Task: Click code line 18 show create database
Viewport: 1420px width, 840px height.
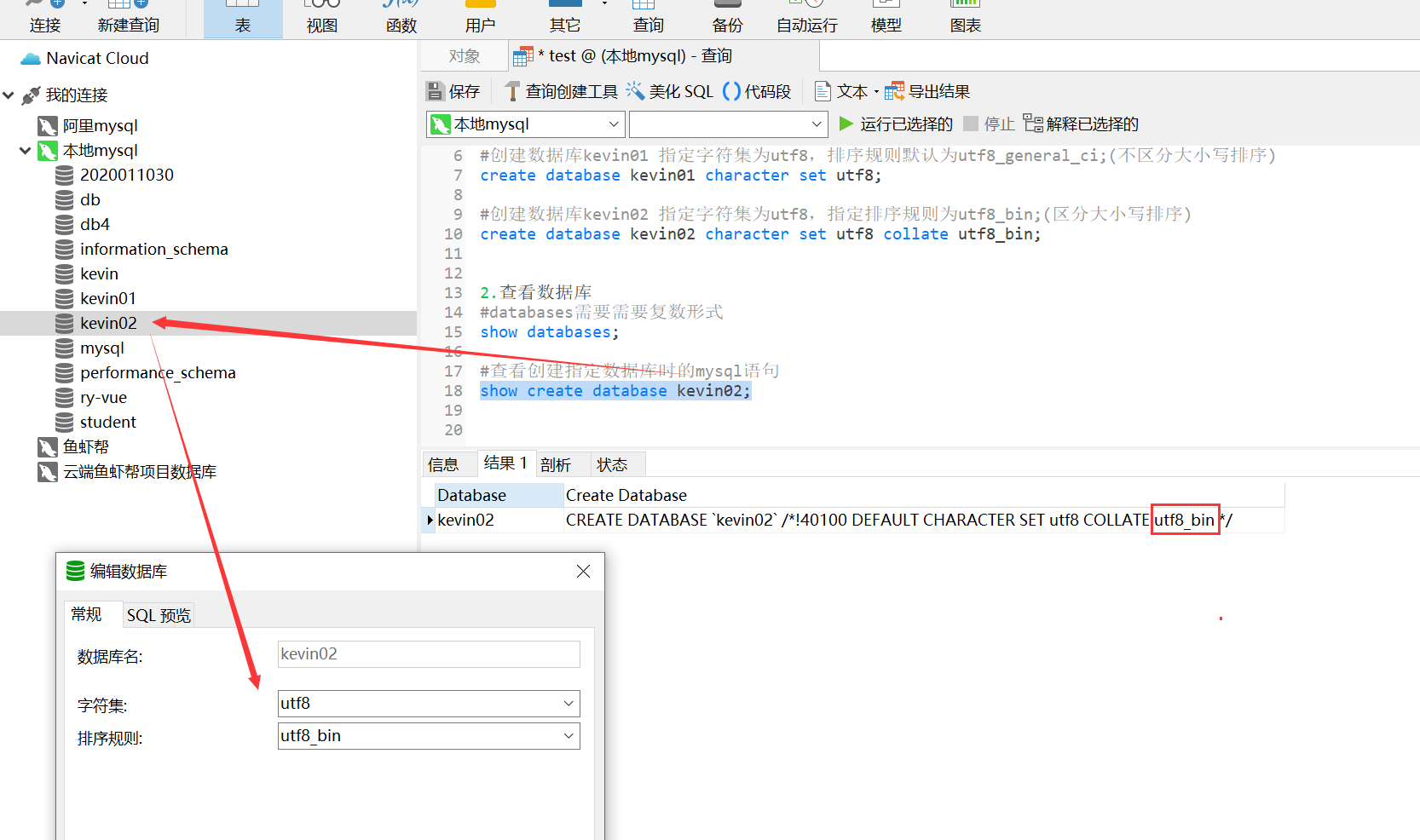Action: [x=615, y=391]
